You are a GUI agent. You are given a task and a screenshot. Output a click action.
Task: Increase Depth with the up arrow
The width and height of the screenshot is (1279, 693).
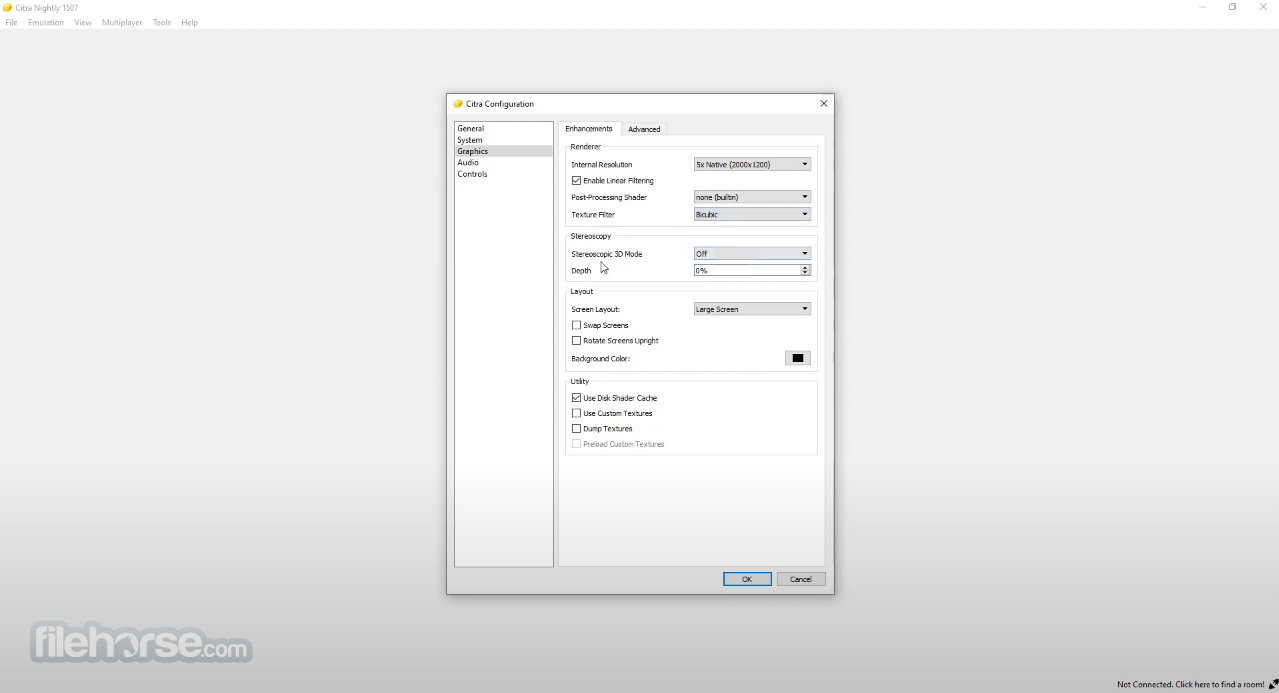805,267
